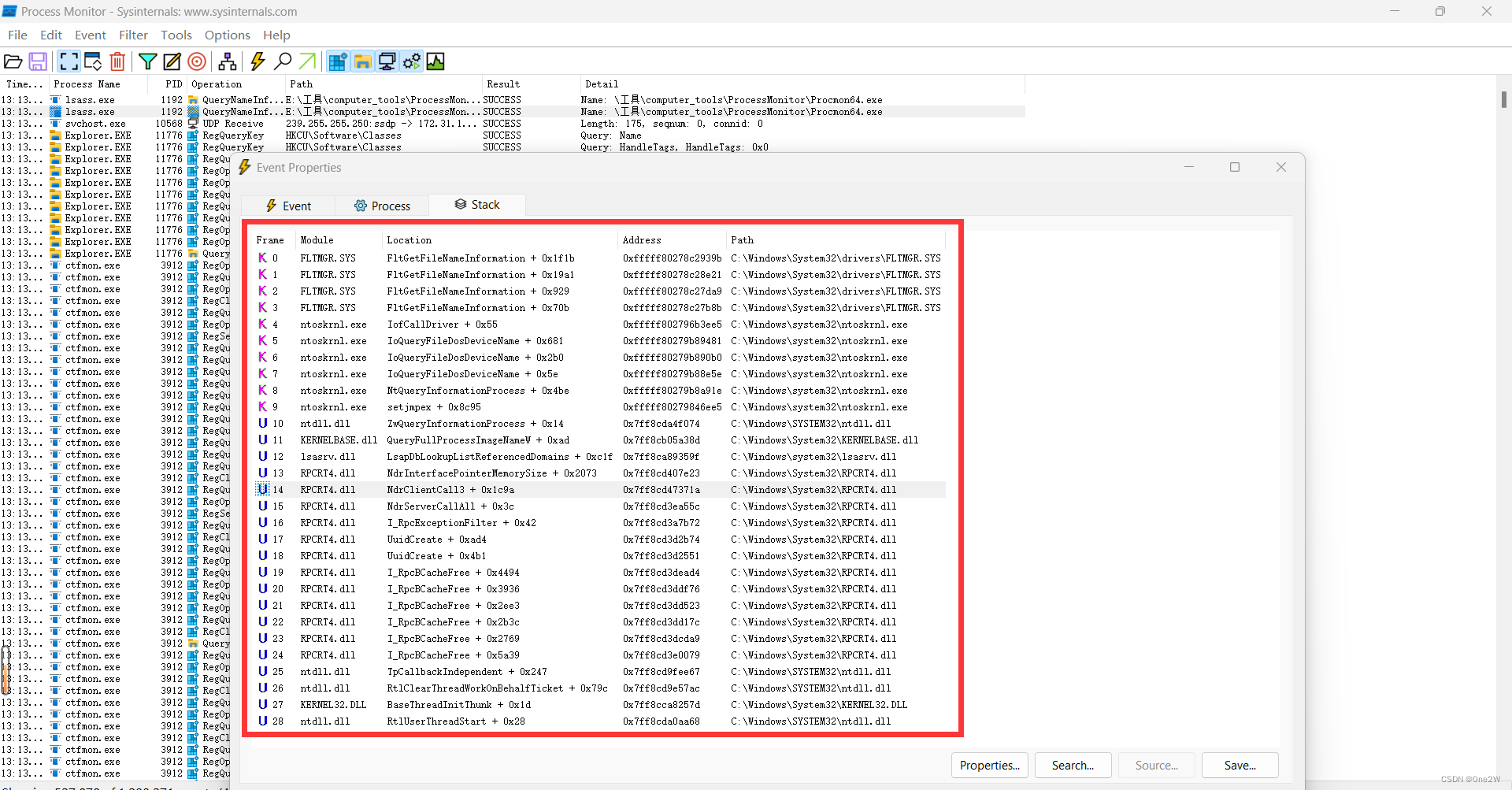Click the red target Include Process icon
Viewport: 1512px width, 790px height.
coord(197,61)
